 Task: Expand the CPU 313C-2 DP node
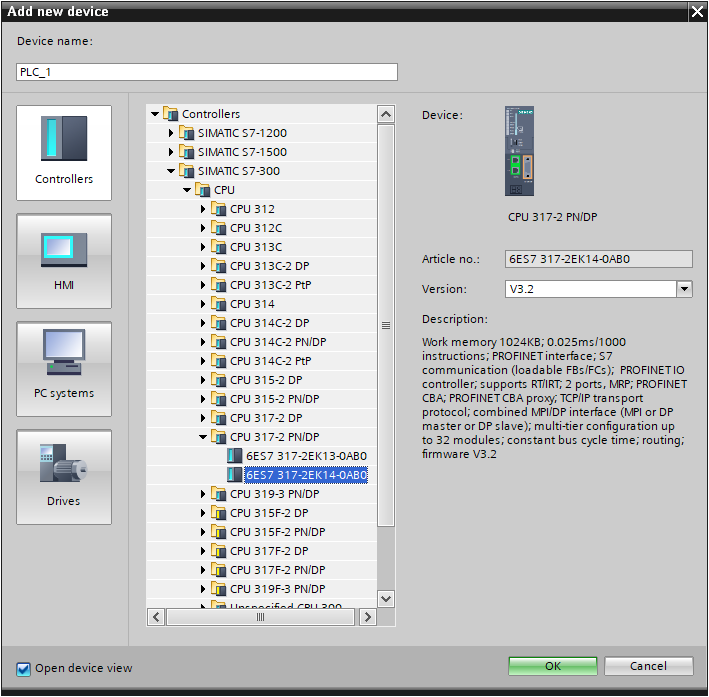pyautogui.click(x=203, y=266)
